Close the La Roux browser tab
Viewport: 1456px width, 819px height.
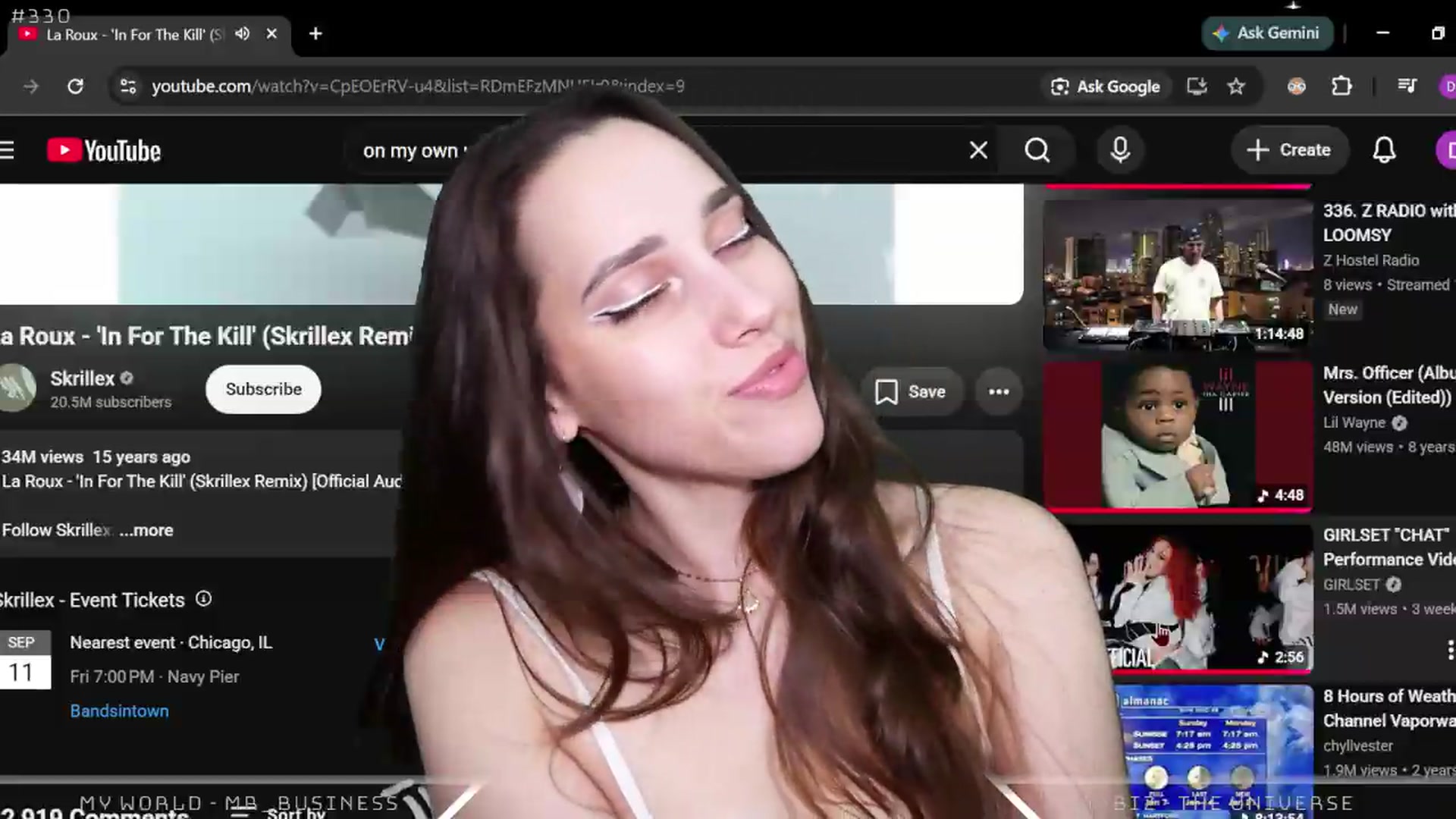click(x=271, y=34)
